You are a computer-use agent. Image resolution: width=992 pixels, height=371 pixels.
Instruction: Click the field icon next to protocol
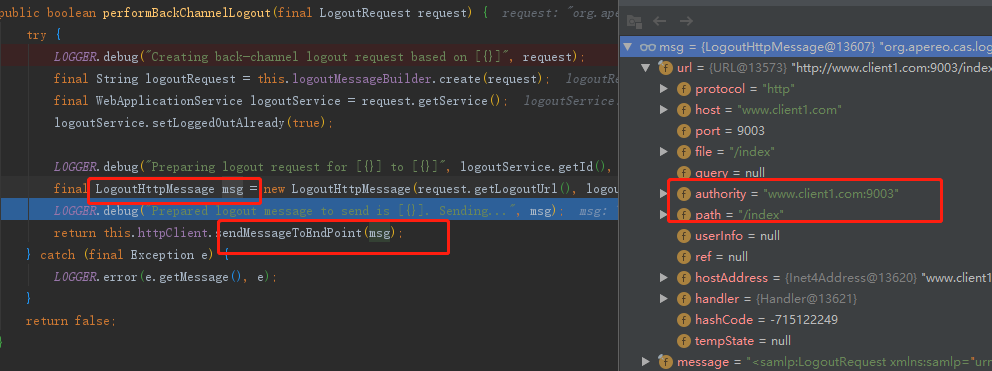pos(684,89)
